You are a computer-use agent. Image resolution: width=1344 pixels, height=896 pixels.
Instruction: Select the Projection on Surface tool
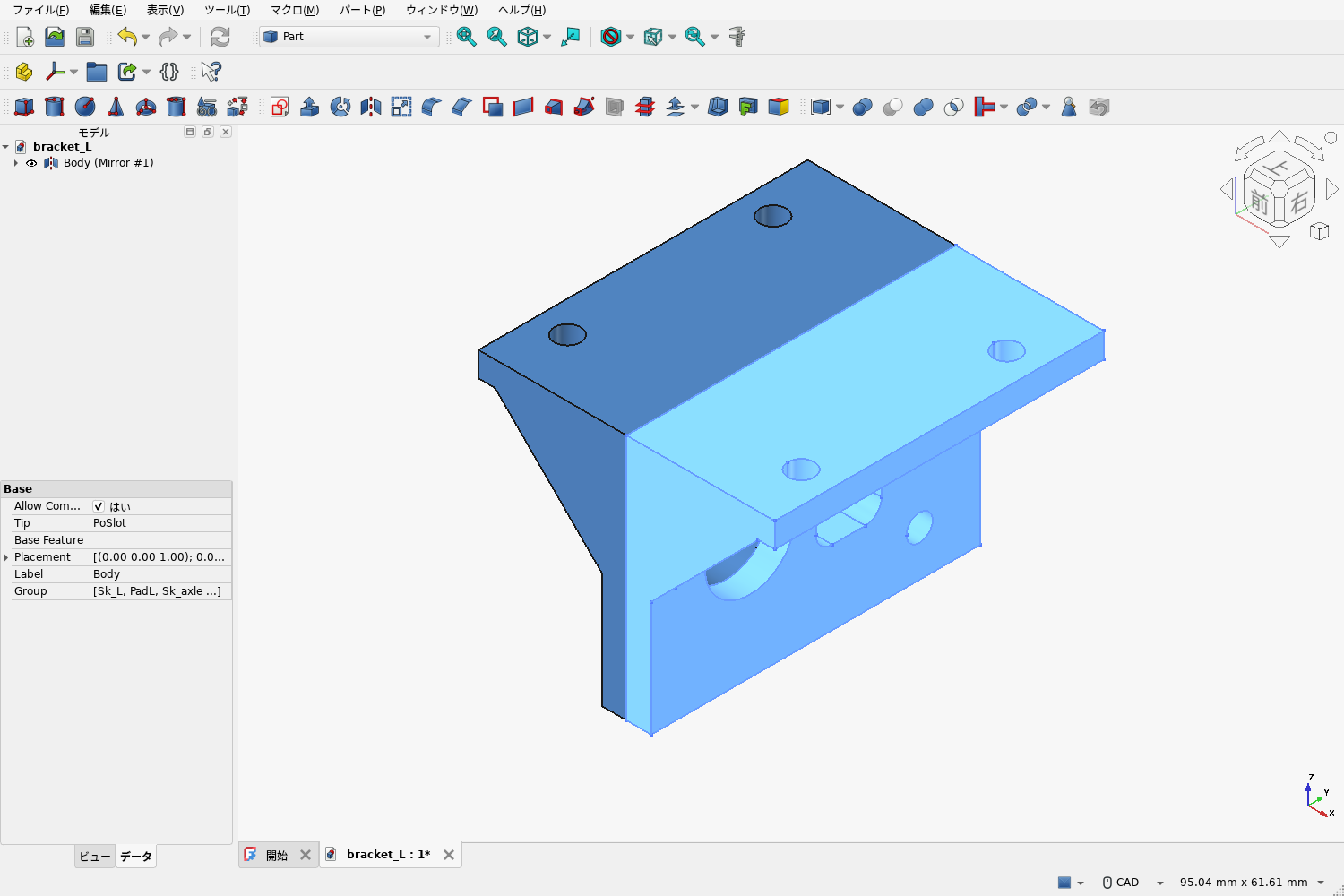[x=748, y=108]
